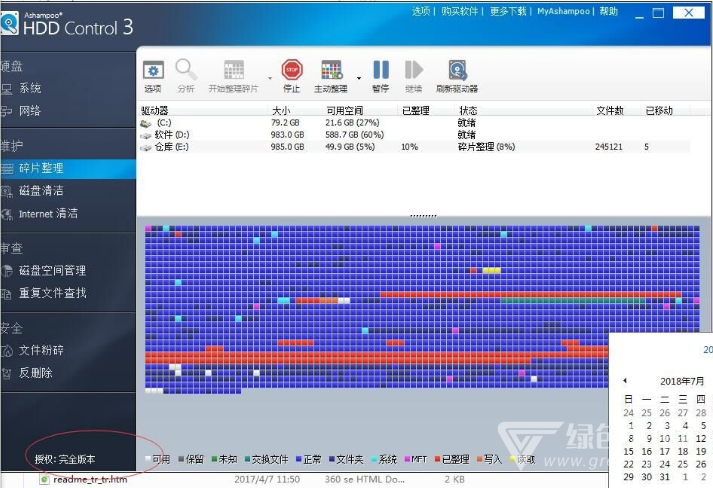Screen dimensions: 713x488
Task: Open 磁盘空间管理 in the sidebar
Action: tap(52, 271)
